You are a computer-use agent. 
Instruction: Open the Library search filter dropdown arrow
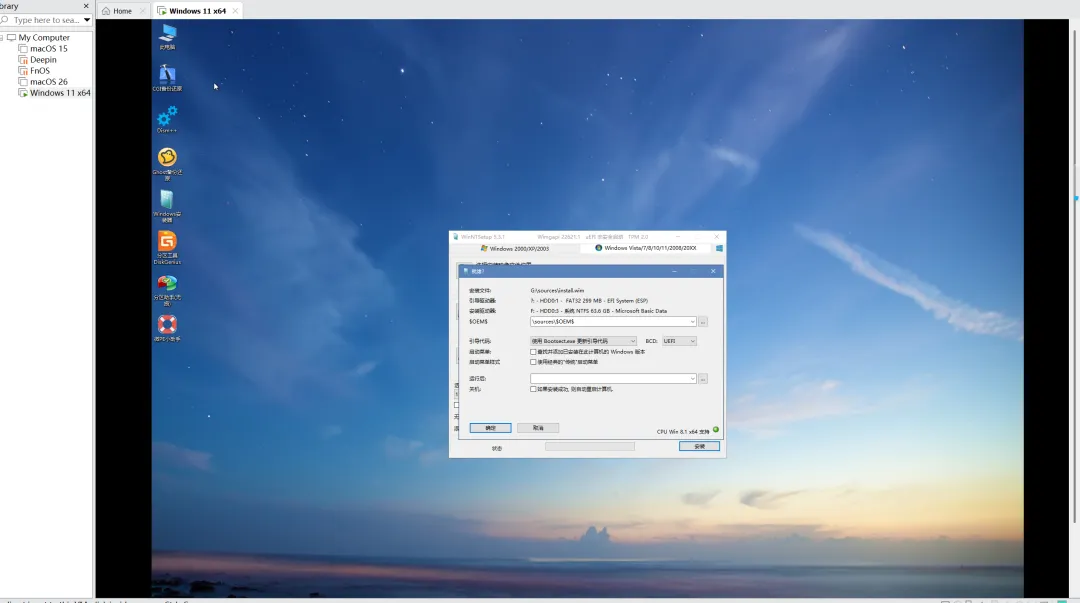(x=87, y=20)
